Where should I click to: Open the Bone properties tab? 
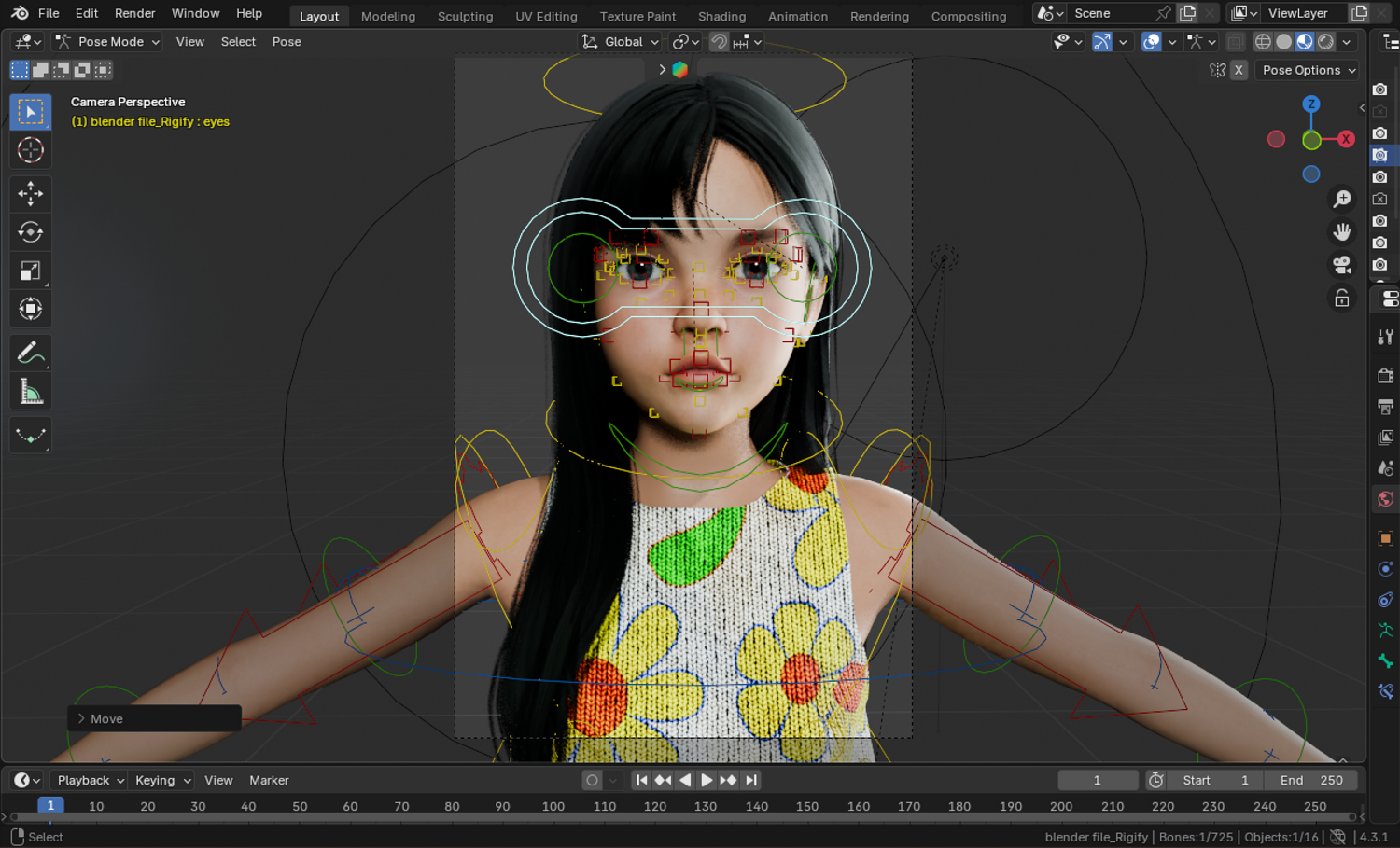[x=1386, y=661]
